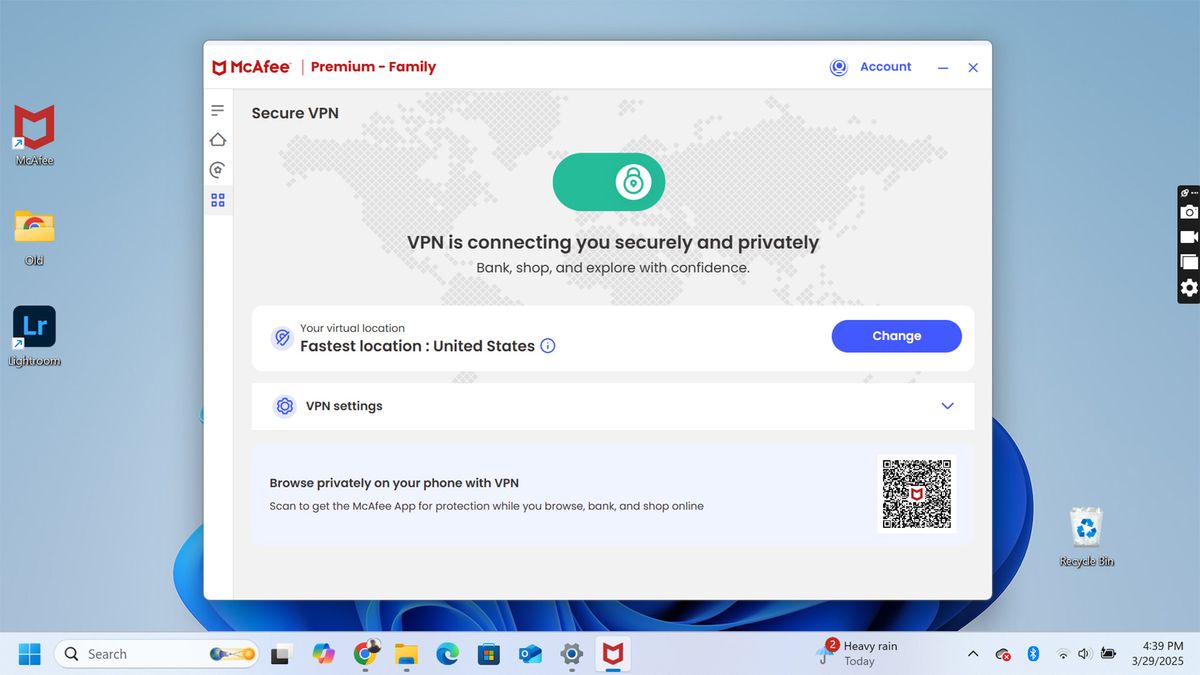
Task: Open the Account menu in McAfee header
Action: pos(884,67)
